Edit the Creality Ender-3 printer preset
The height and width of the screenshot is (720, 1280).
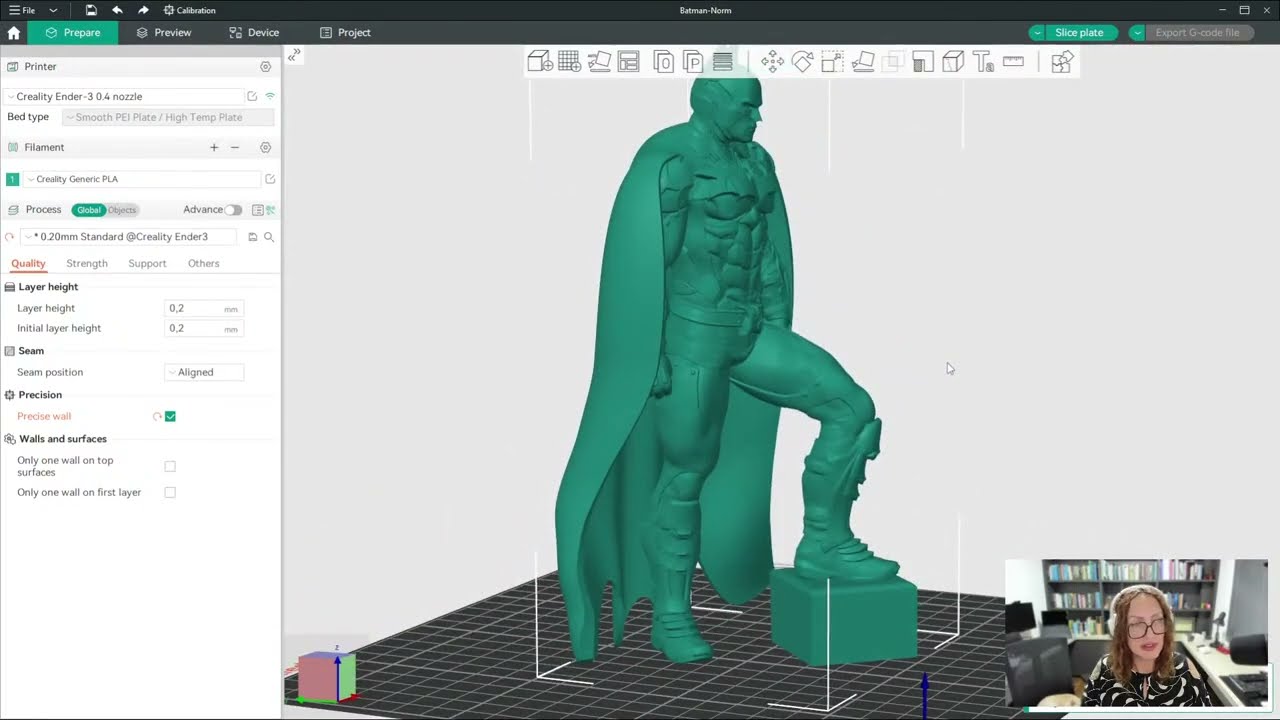coord(252,96)
